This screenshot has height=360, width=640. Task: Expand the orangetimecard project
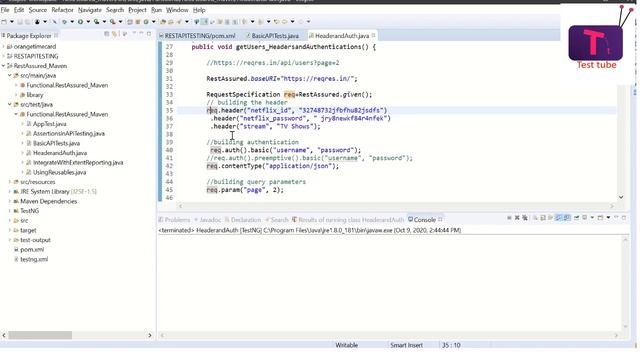pyautogui.click(x=3, y=47)
